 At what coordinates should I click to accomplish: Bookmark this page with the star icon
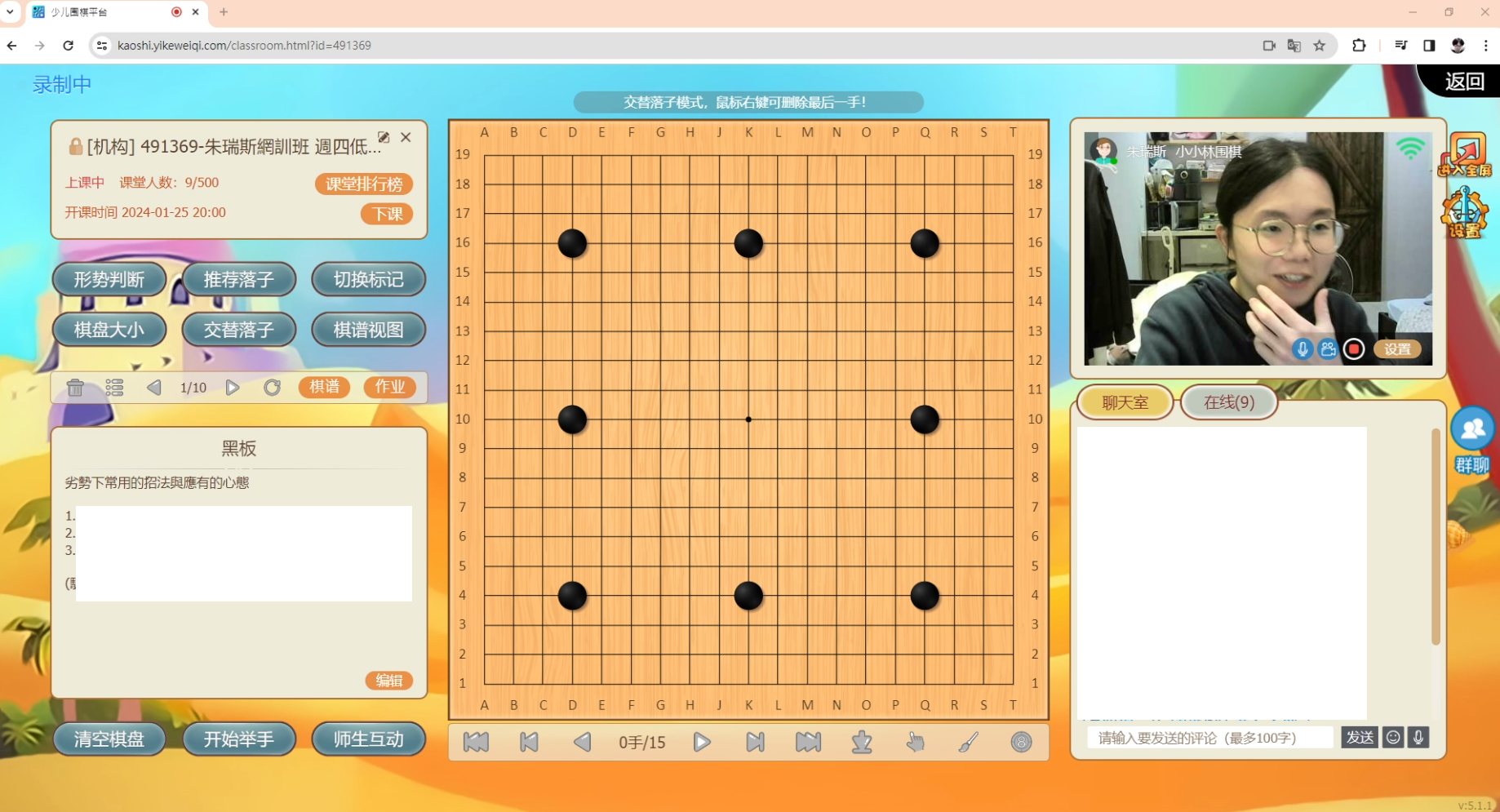[x=1320, y=46]
